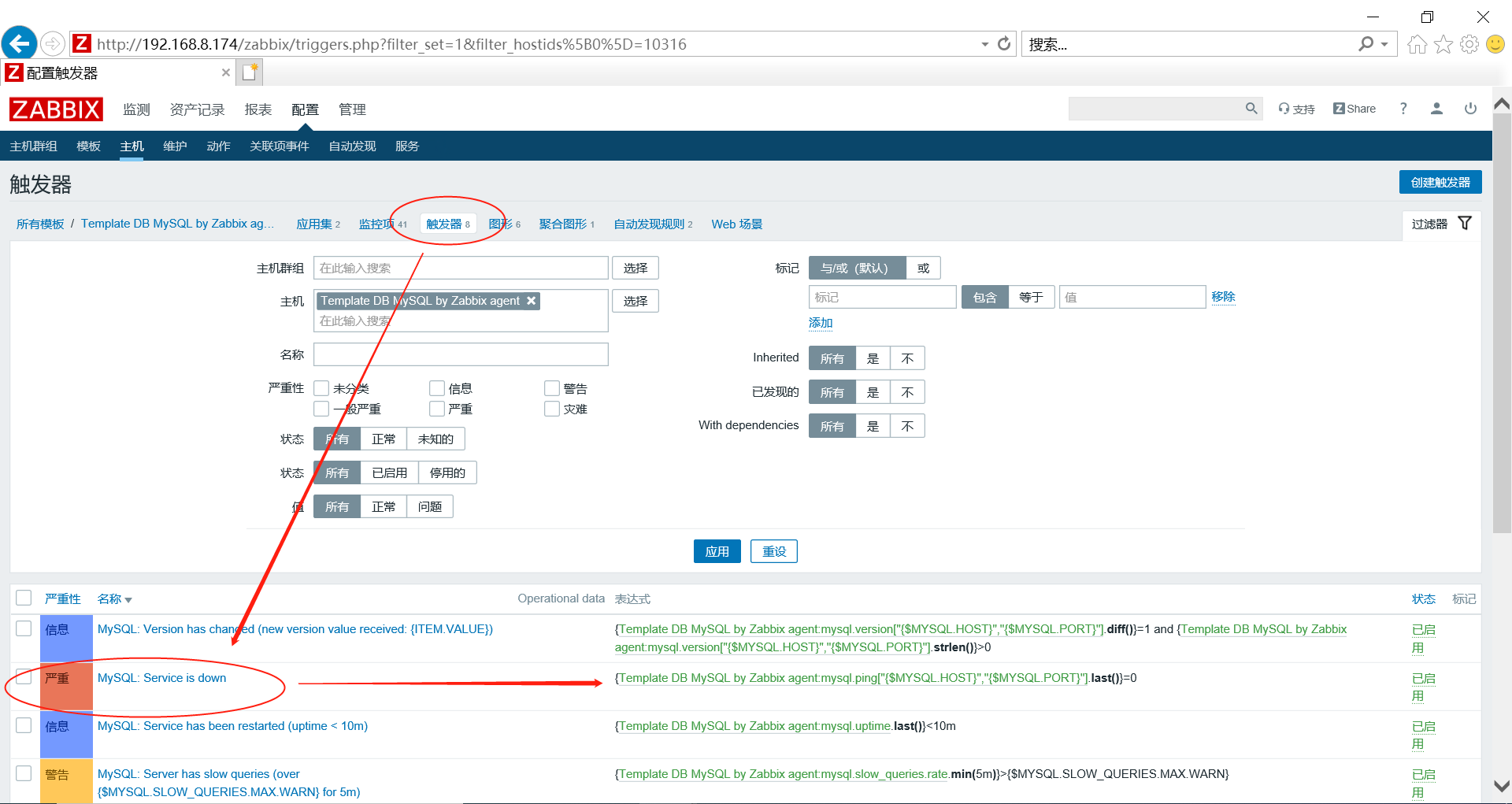This screenshot has height=804, width=1512.
Task: Open a new browser tab
Action: [x=250, y=72]
